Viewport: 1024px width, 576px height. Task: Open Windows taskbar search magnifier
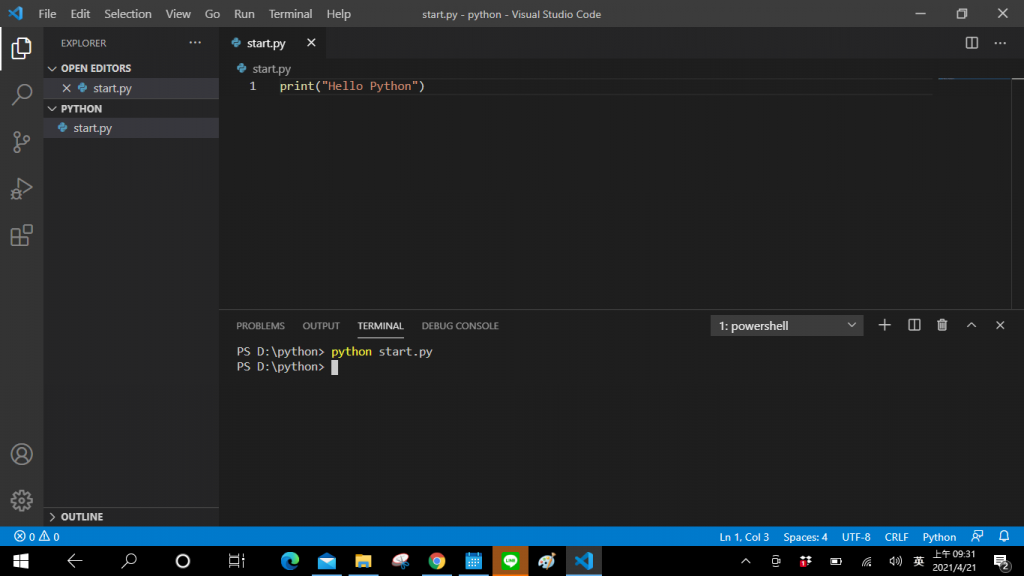(129, 561)
